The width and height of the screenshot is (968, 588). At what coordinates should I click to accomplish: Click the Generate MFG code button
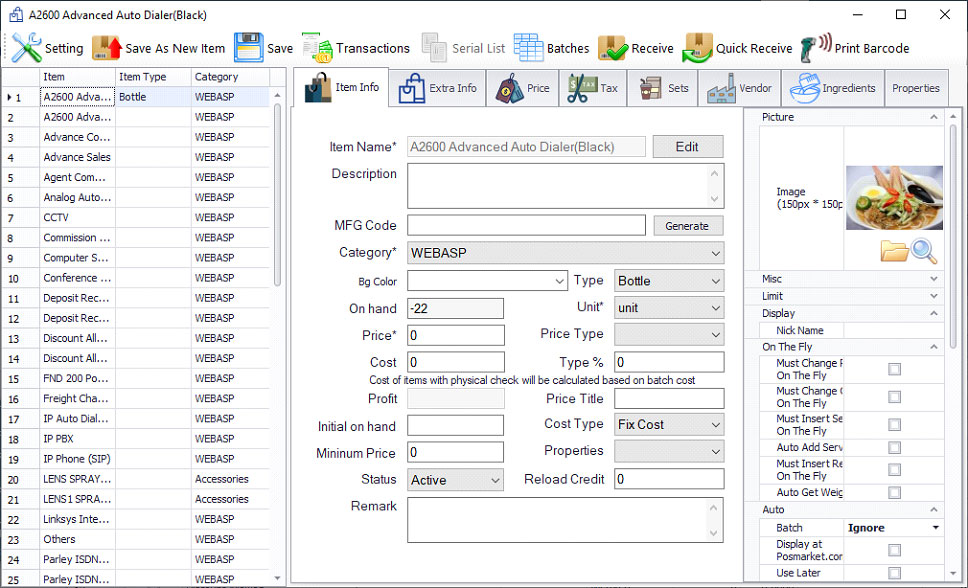point(688,226)
